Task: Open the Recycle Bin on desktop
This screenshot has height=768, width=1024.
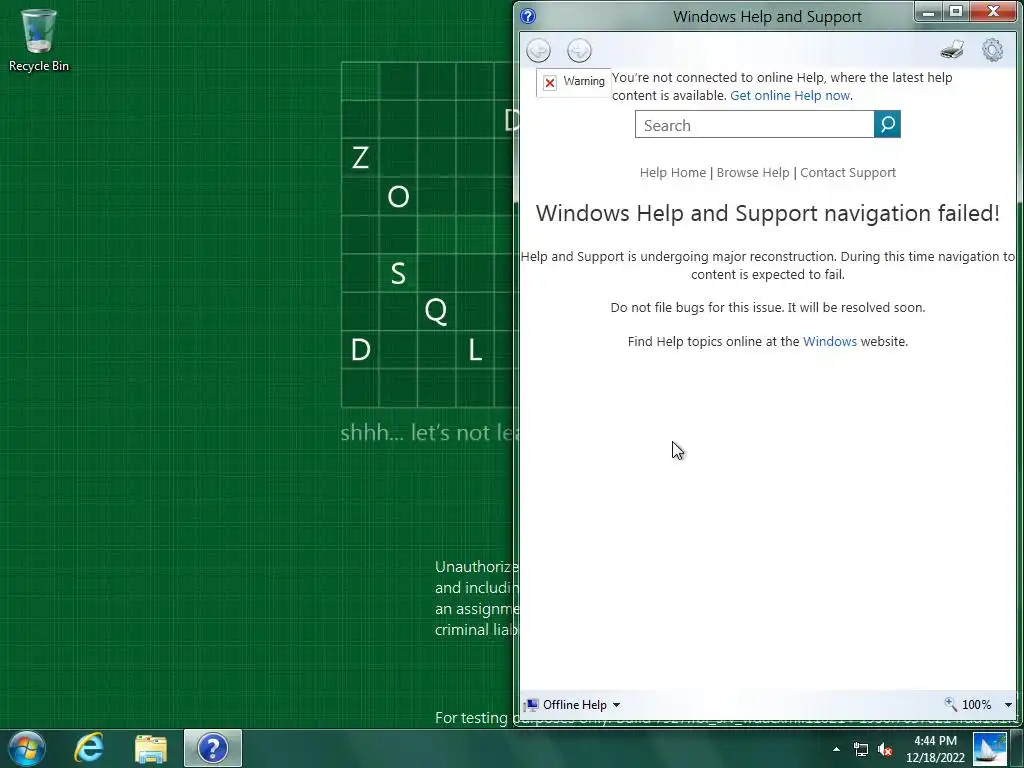Action: pos(39,40)
